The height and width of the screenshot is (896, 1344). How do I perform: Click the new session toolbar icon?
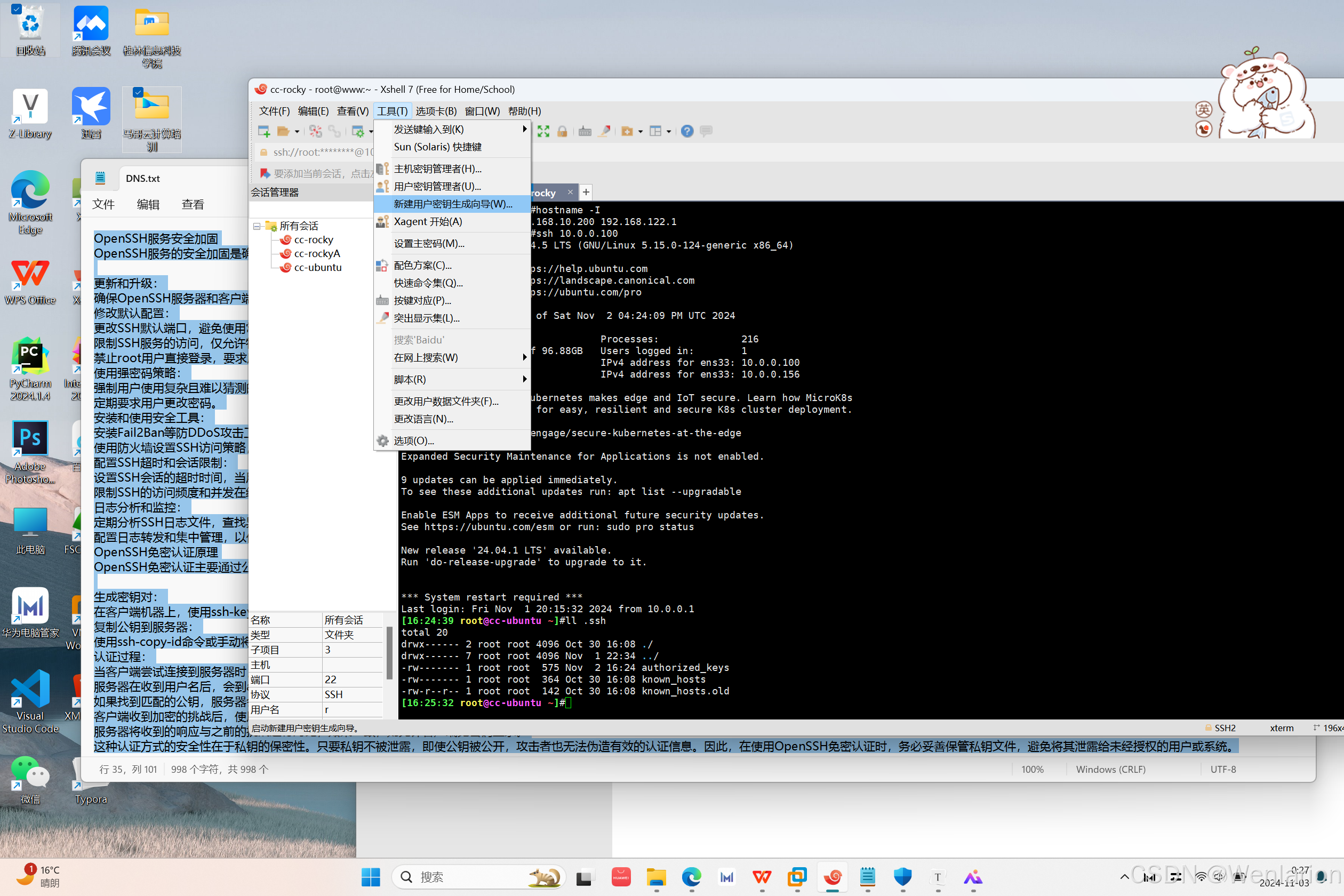pos(263,131)
